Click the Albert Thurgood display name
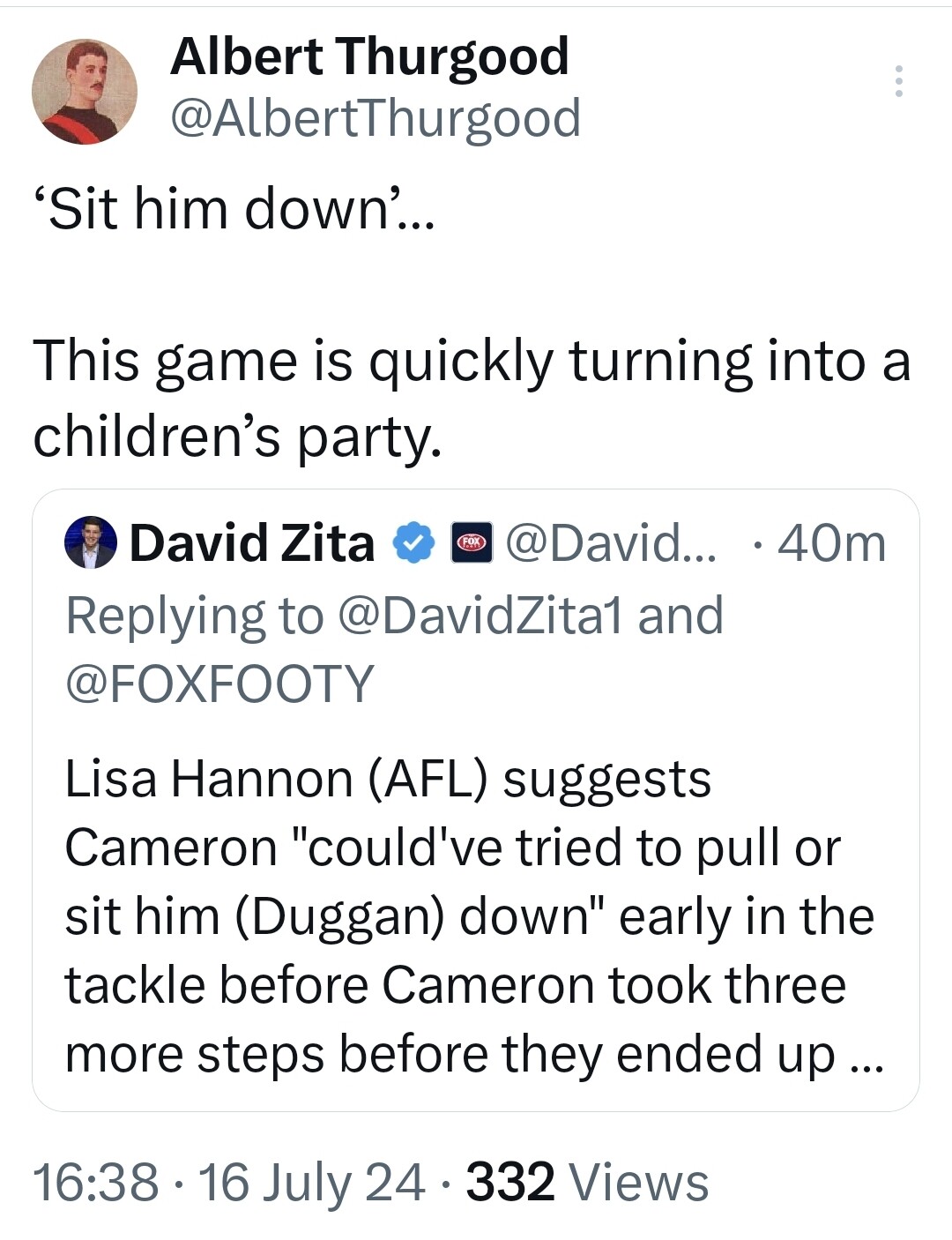Screen dimensions: 952x1240 [x=369, y=57]
